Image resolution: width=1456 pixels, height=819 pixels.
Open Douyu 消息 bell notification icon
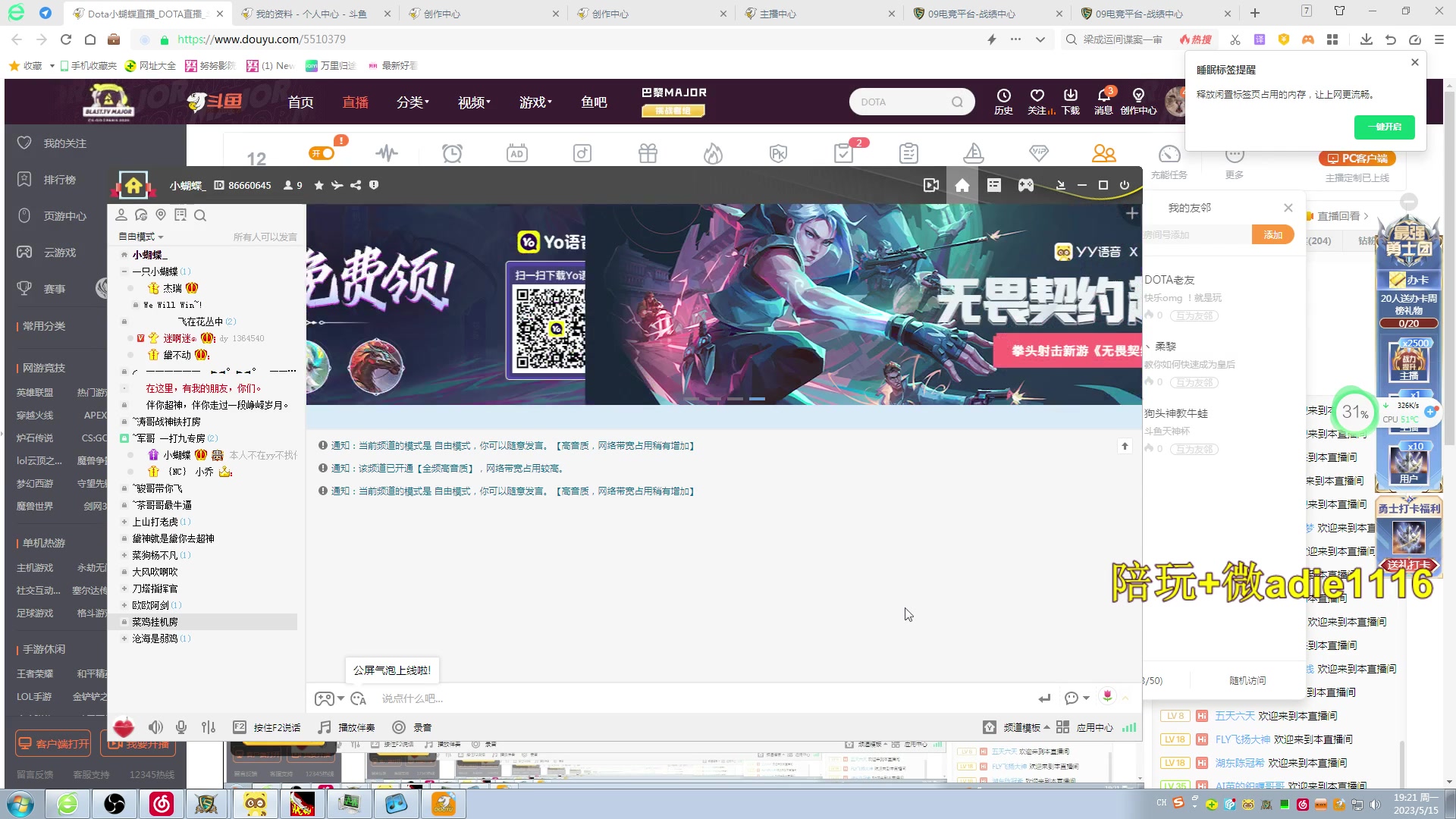[x=1104, y=101]
